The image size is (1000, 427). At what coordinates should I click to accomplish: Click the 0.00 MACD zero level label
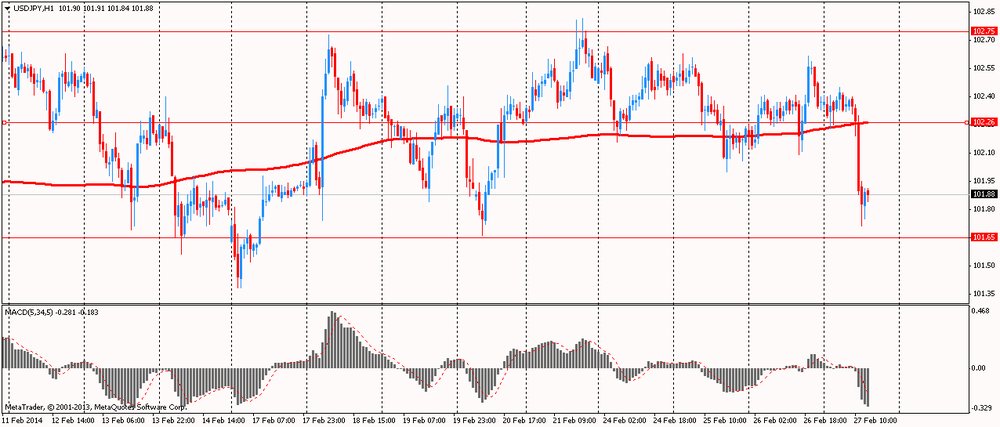[x=980, y=368]
